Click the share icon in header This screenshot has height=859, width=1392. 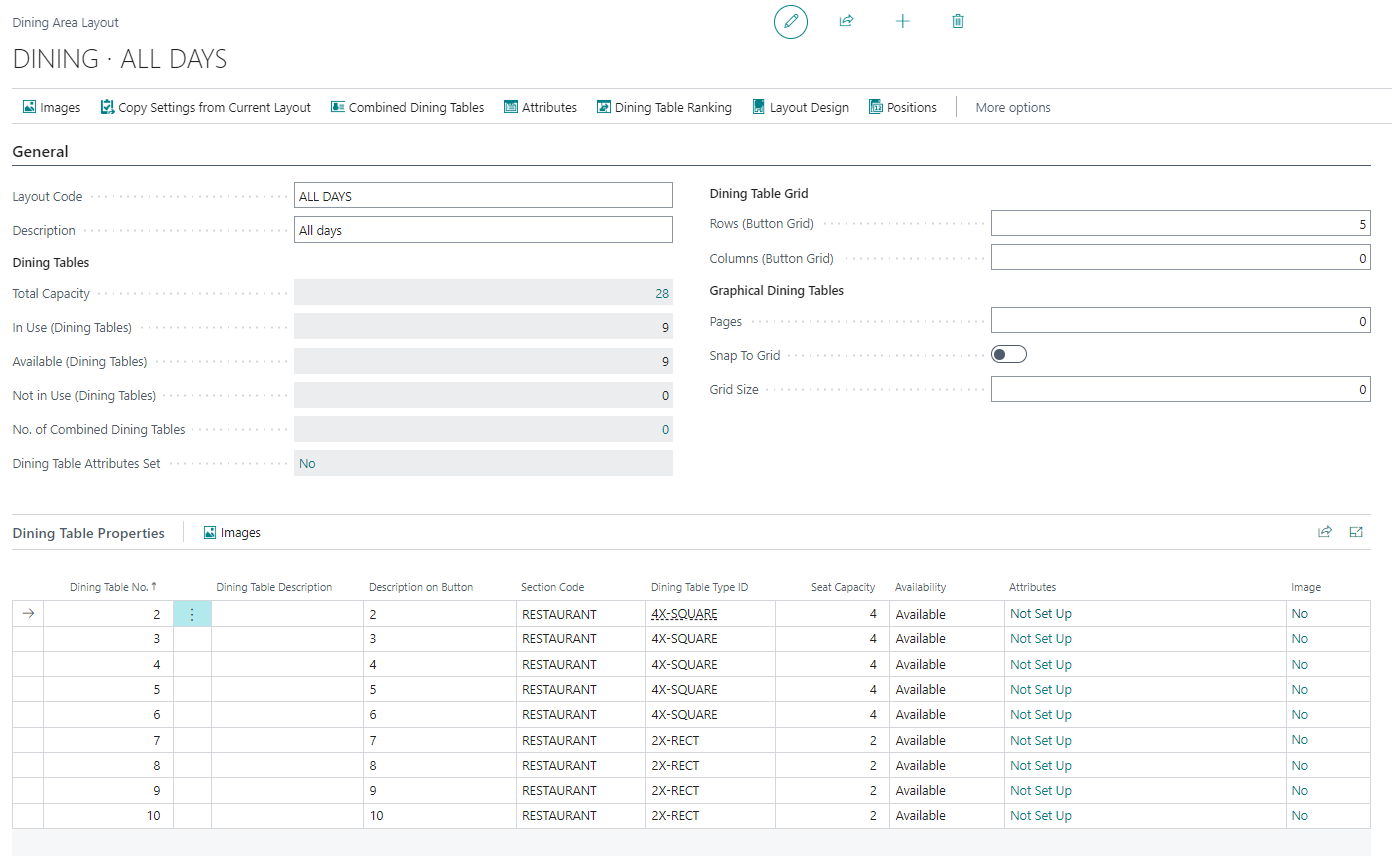click(846, 21)
